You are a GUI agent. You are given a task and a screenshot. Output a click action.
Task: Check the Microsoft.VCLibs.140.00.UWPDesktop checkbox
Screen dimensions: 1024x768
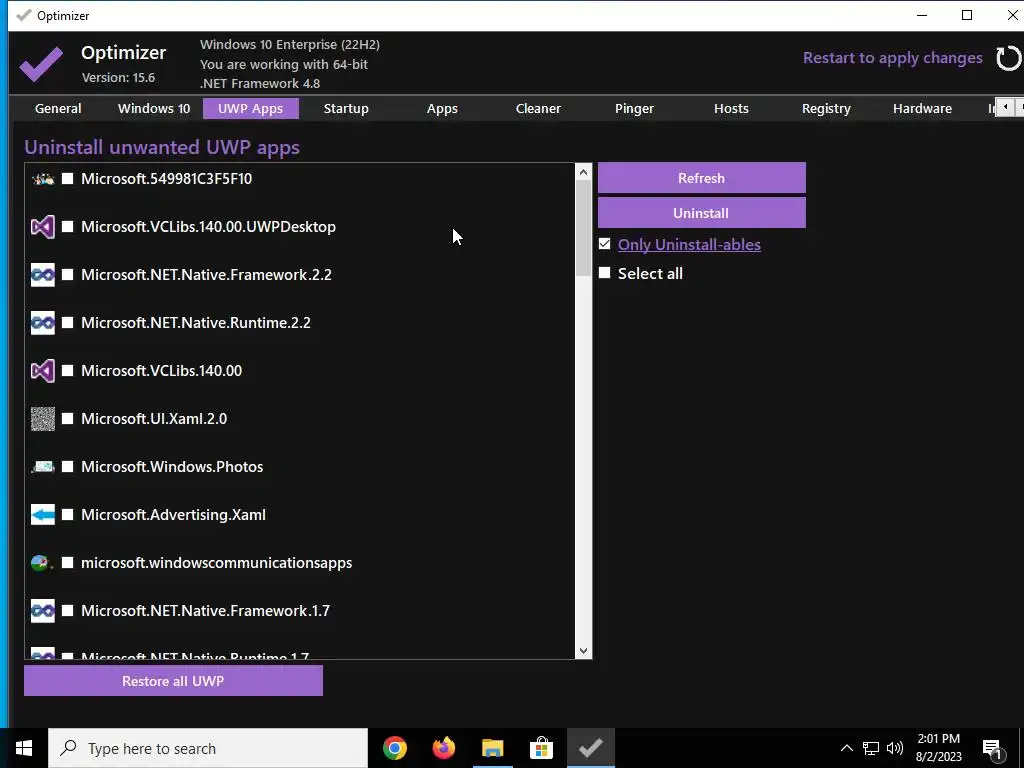click(67, 227)
